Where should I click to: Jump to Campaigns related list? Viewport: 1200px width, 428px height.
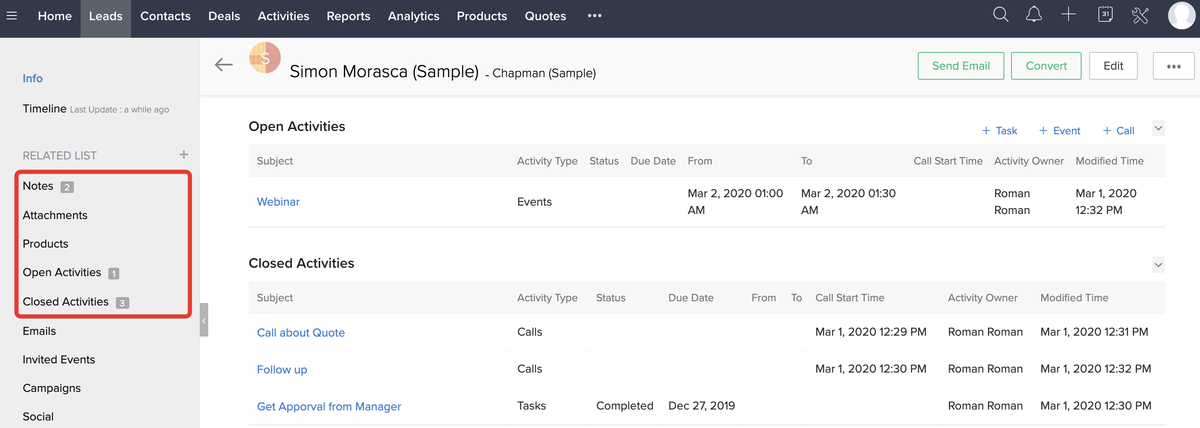[x=52, y=388]
